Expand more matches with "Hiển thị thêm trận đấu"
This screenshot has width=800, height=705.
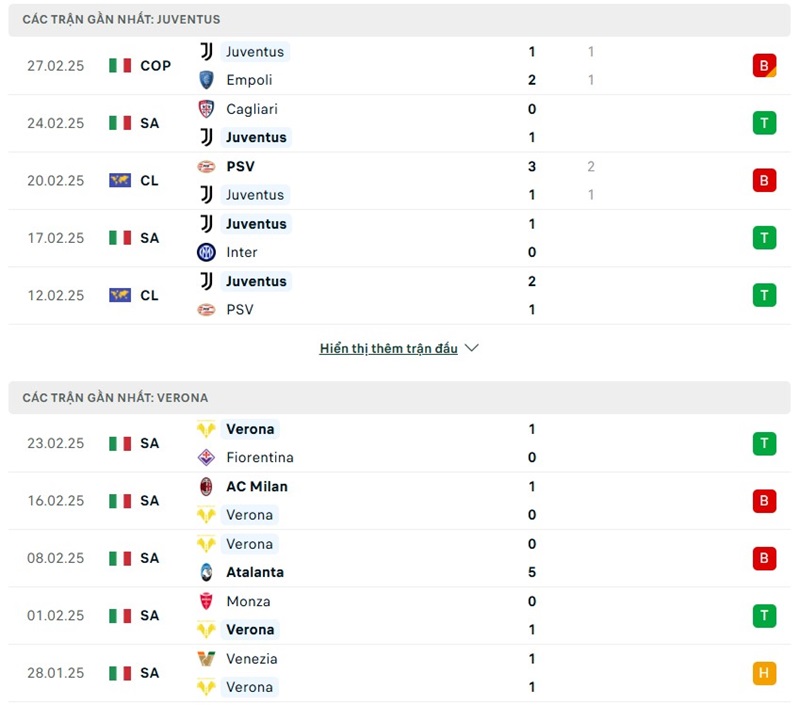coord(388,349)
